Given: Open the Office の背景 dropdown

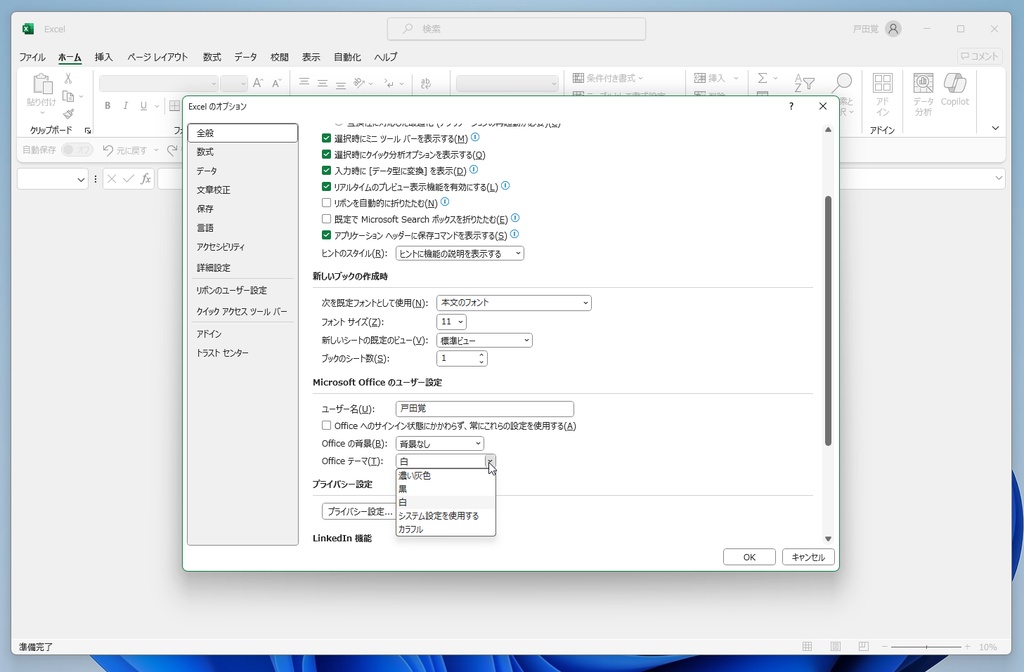Looking at the screenshot, I should tap(440, 444).
